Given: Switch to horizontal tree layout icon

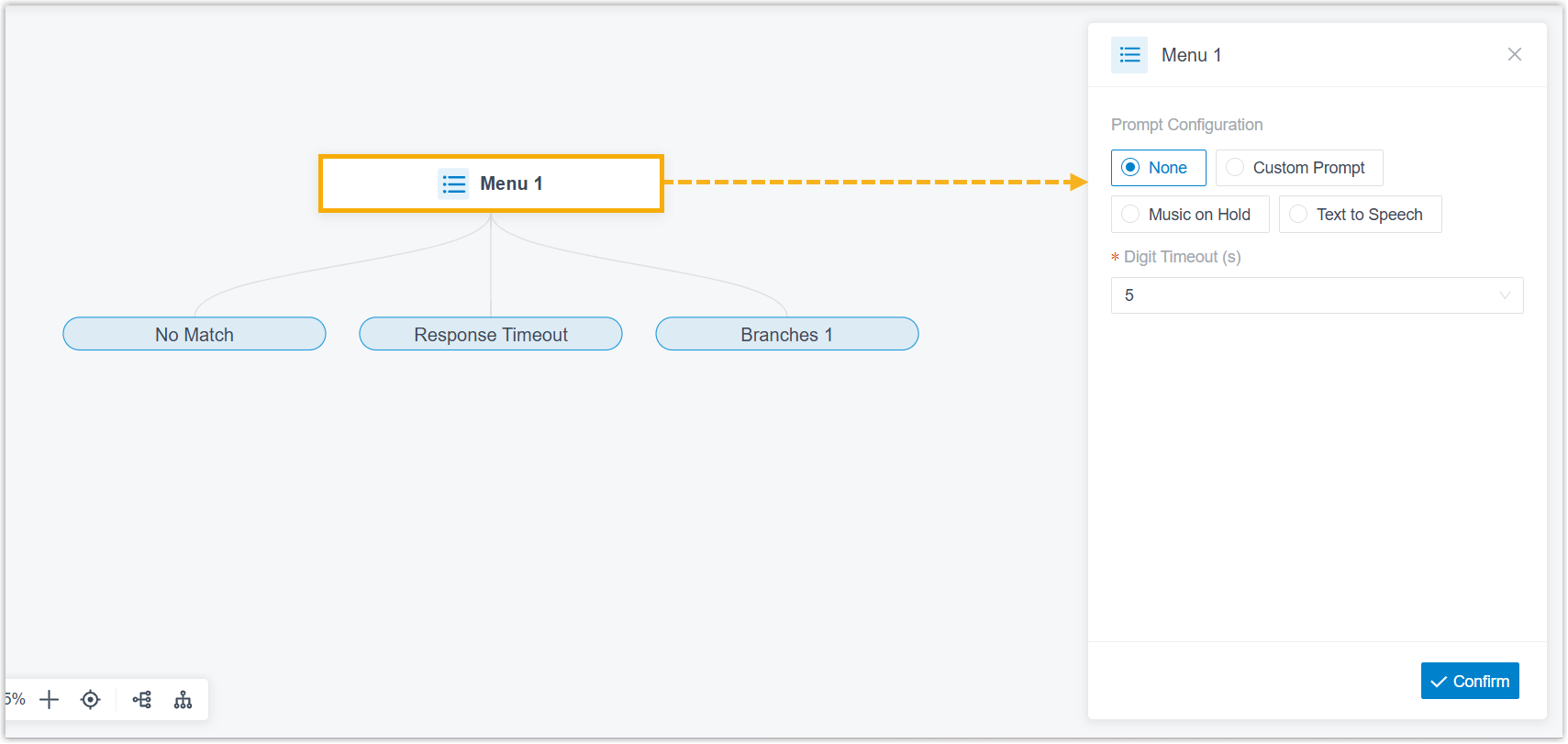Looking at the screenshot, I should (142, 700).
